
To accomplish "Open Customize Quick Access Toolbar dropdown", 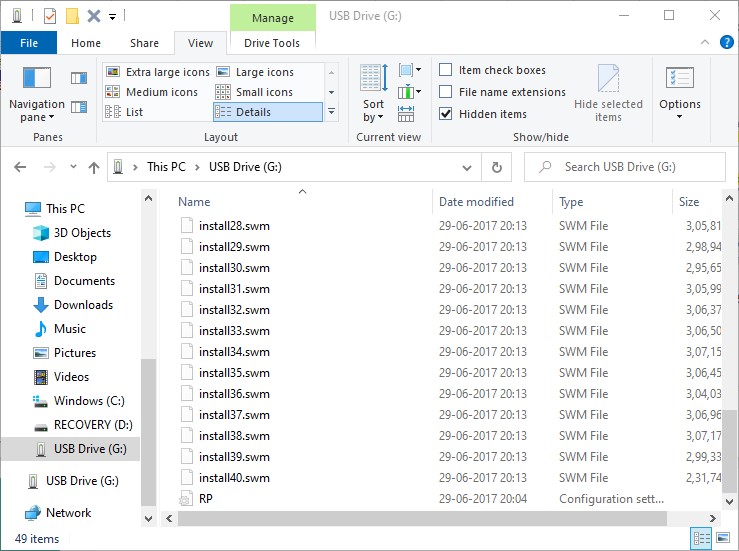I will coord(112,17).
